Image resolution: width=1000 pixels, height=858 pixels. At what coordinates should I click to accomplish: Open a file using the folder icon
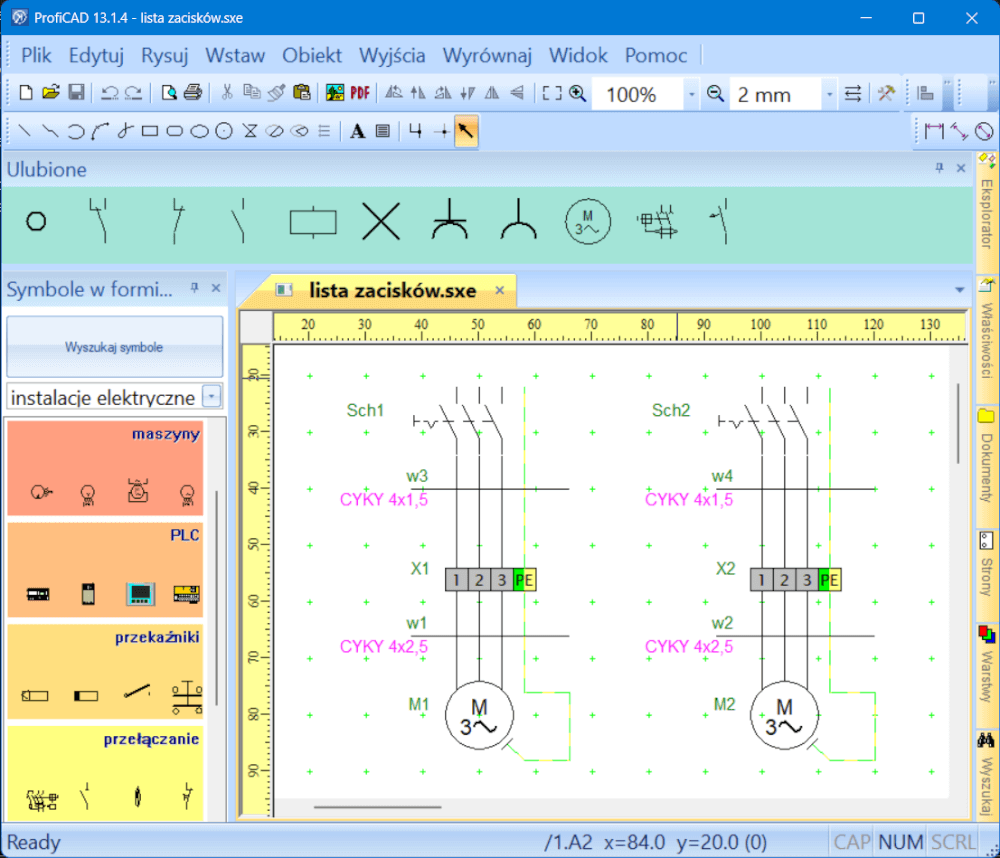pyautogui.click(x=51, y=93)
